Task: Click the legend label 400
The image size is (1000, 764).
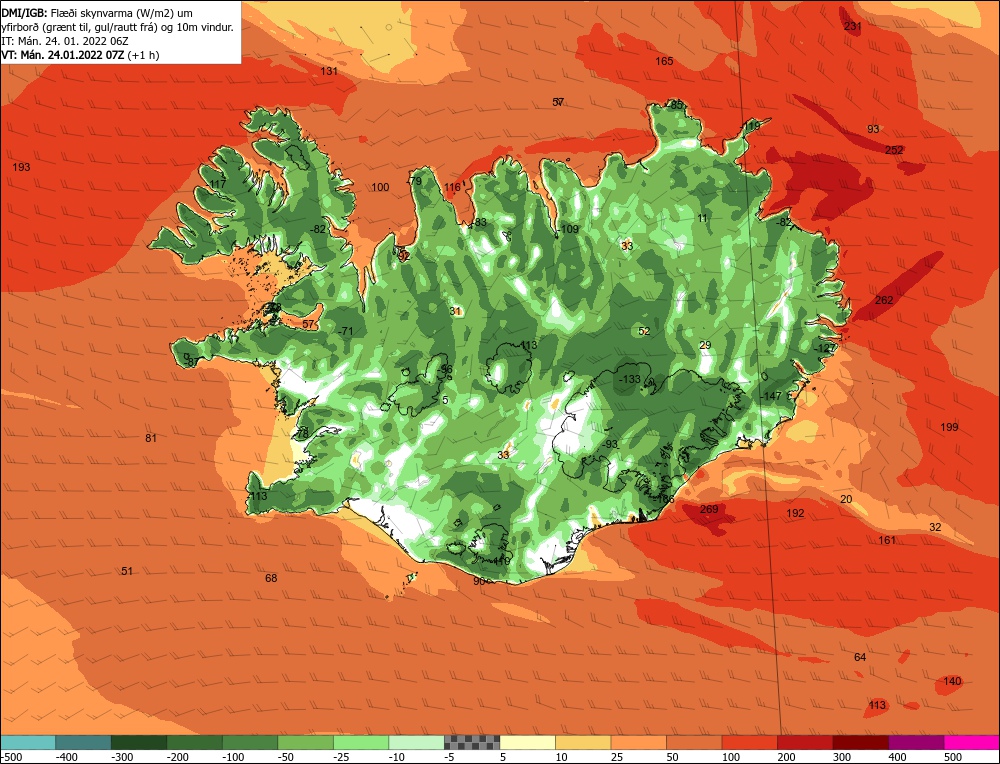Action: pos(897,757)
